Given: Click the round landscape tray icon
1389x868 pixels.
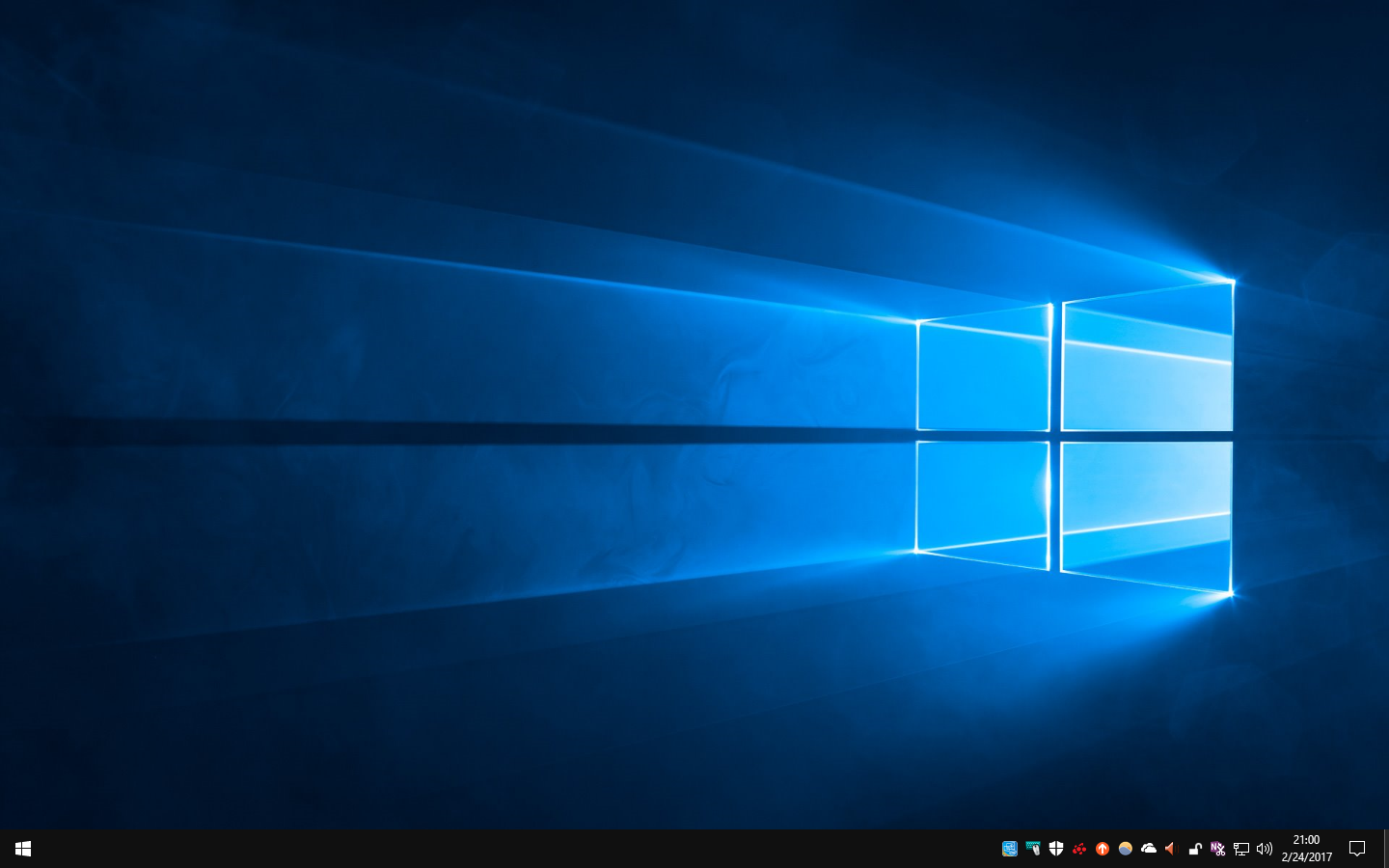Looking at the screenshot, I should coord(1126,849).
